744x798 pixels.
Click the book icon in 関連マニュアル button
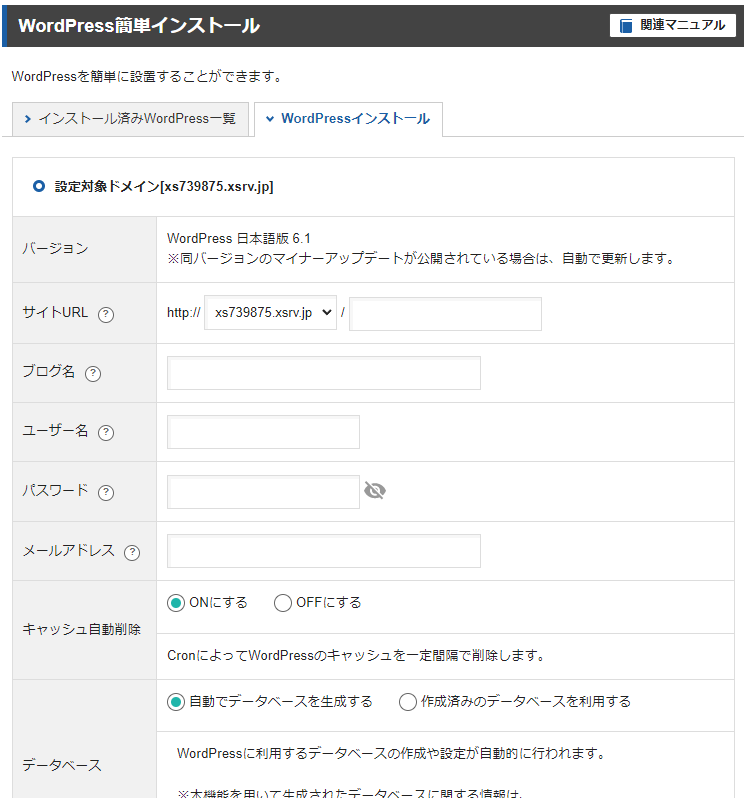point(626,26)
